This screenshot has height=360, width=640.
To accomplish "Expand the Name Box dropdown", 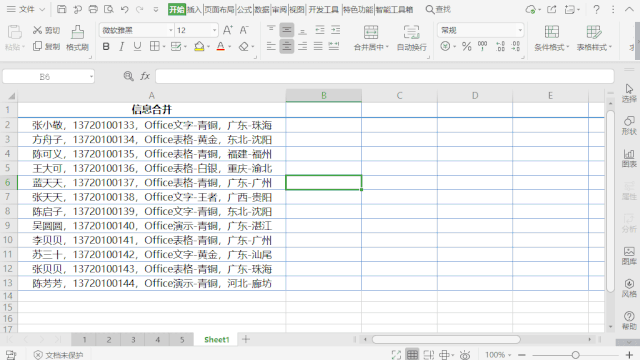I will [x=91, y=76].
